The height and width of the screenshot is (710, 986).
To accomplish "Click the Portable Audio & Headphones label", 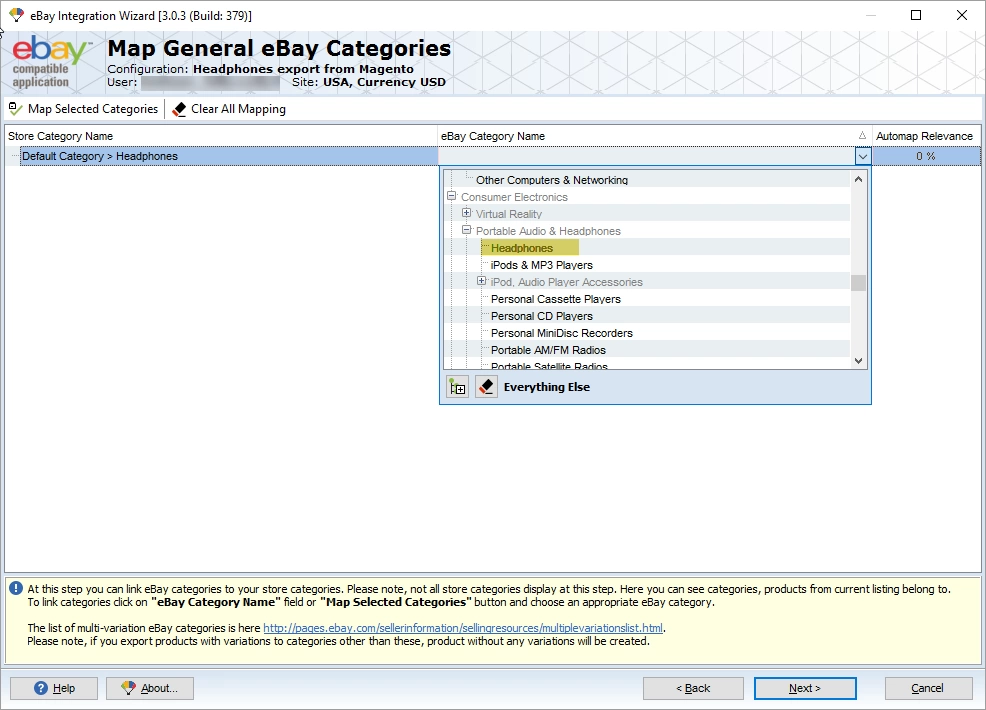I will click(x=548, y=231).
